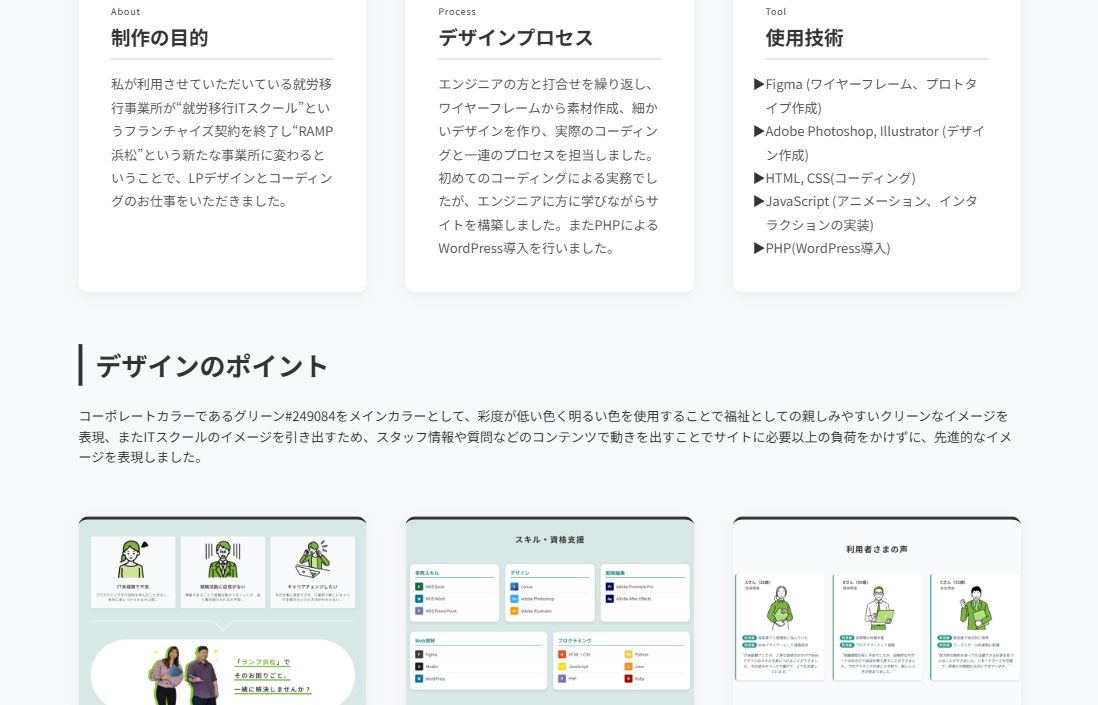The width and height of the screenshot is (1098, 705).
Task: Open the ランプ浜松 link text
Action: pos(261,661)
